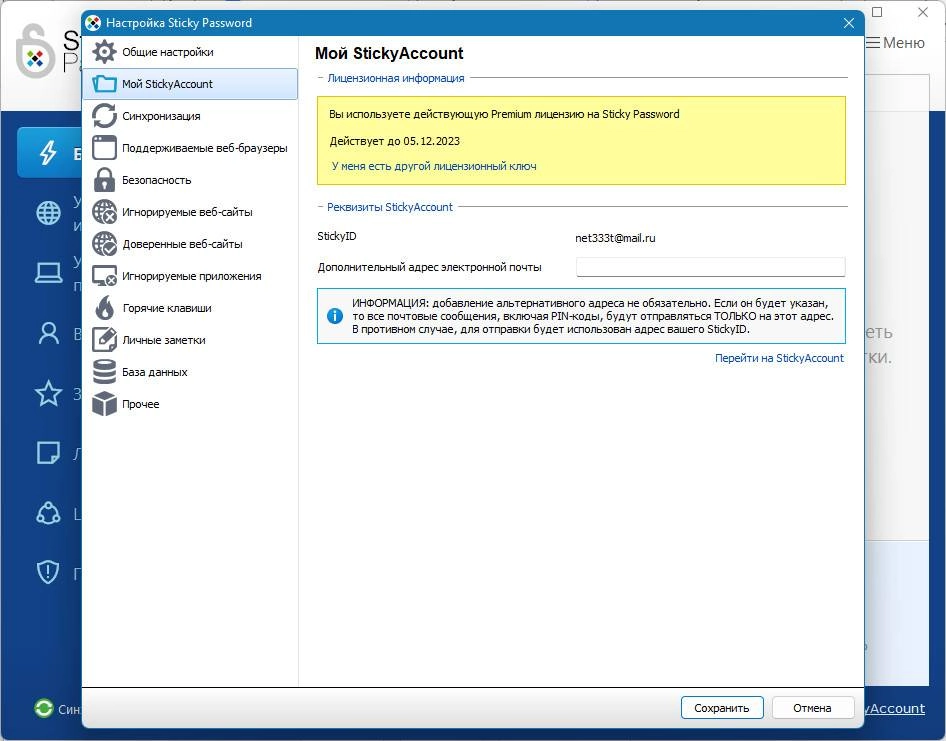Click the StickyID email net333t@mail.ru
946x741 pixels.
[615, 238]
